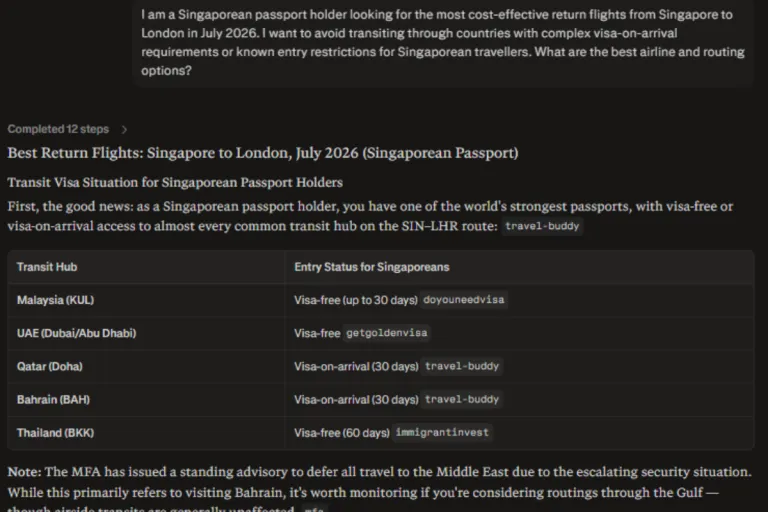
Task: Click travel-buddy citation in the Qatar row
Action: tap(462, 366)
